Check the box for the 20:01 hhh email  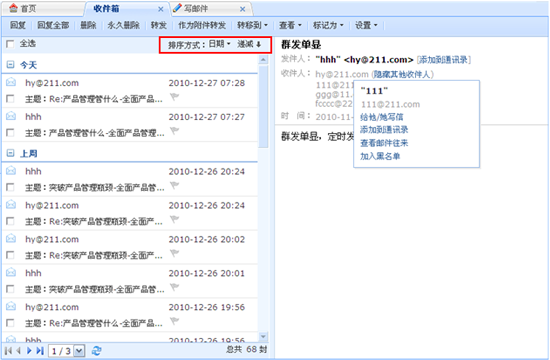click(11, 289)
